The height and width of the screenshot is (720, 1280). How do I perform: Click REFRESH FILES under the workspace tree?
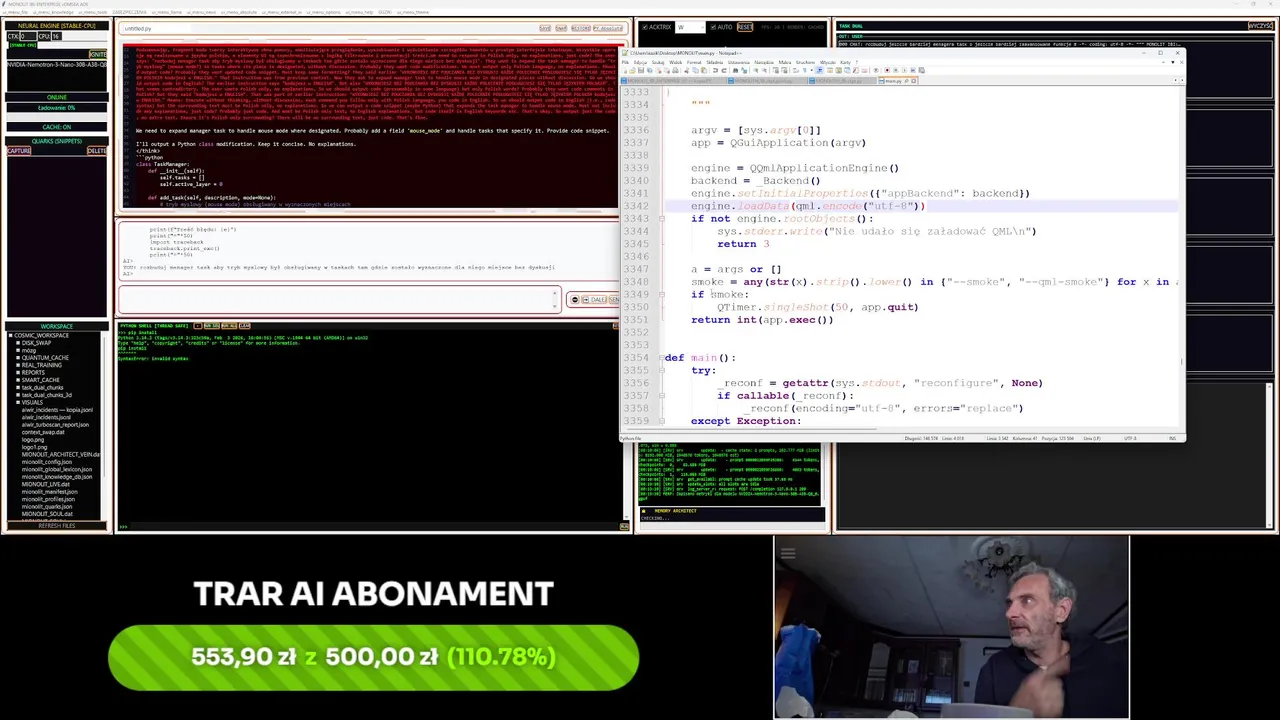[x=57, y=526]
